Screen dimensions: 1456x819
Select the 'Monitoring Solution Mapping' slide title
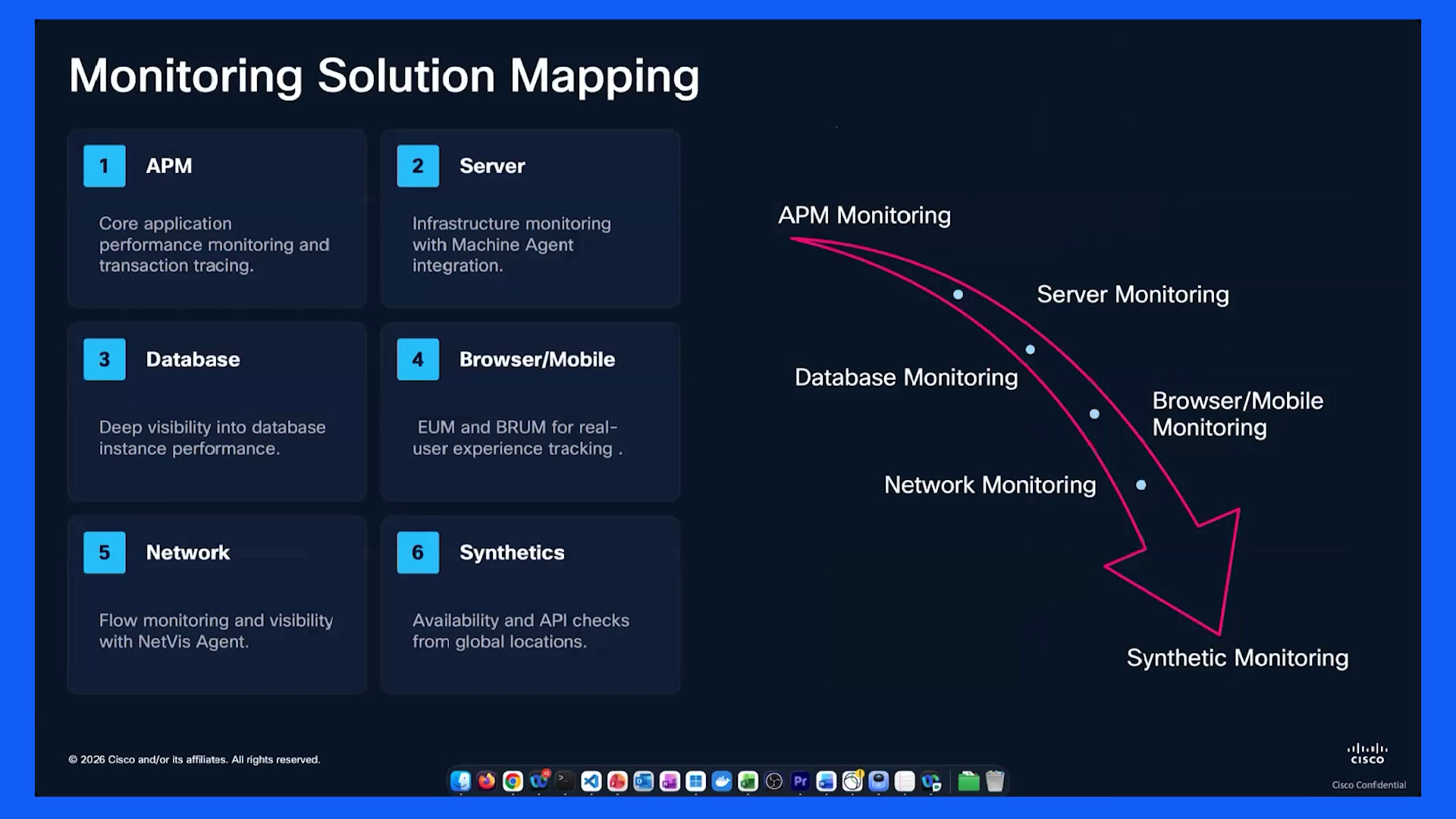point(384,76)
